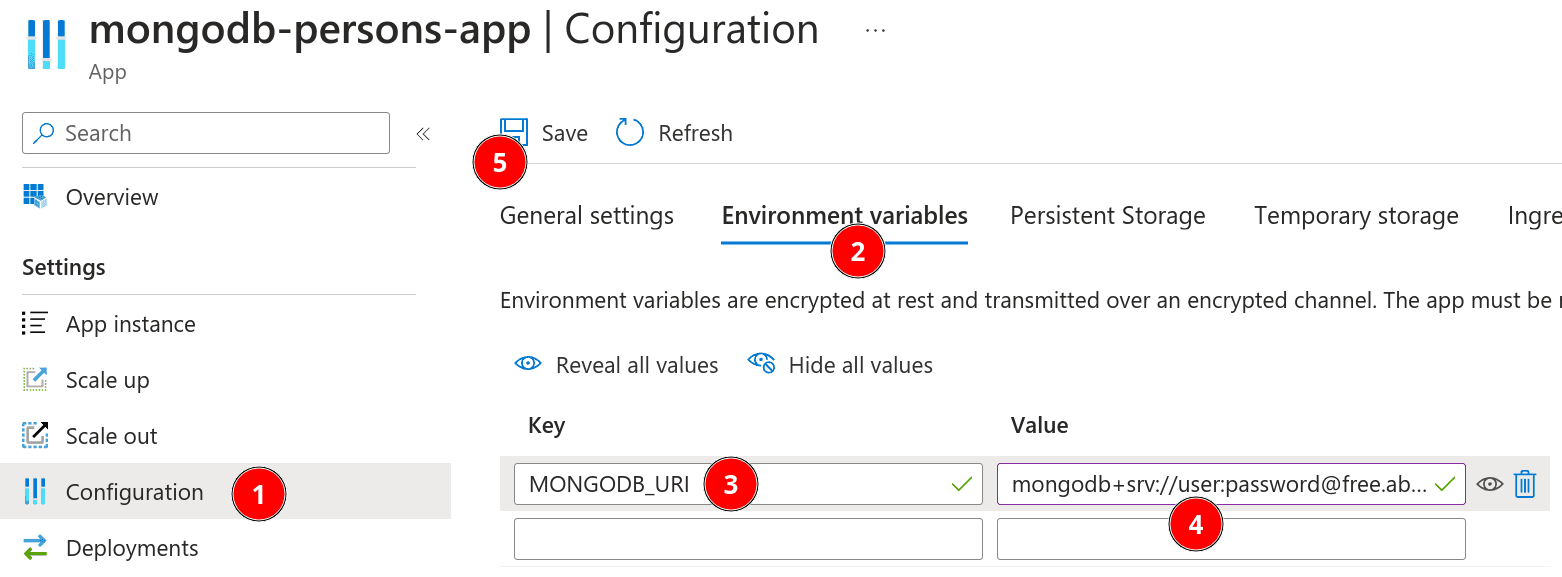Toggle visibility of the MONGODB_URI value
The width and height of the screenshot is (1562, 577).
click(1490, 484)
